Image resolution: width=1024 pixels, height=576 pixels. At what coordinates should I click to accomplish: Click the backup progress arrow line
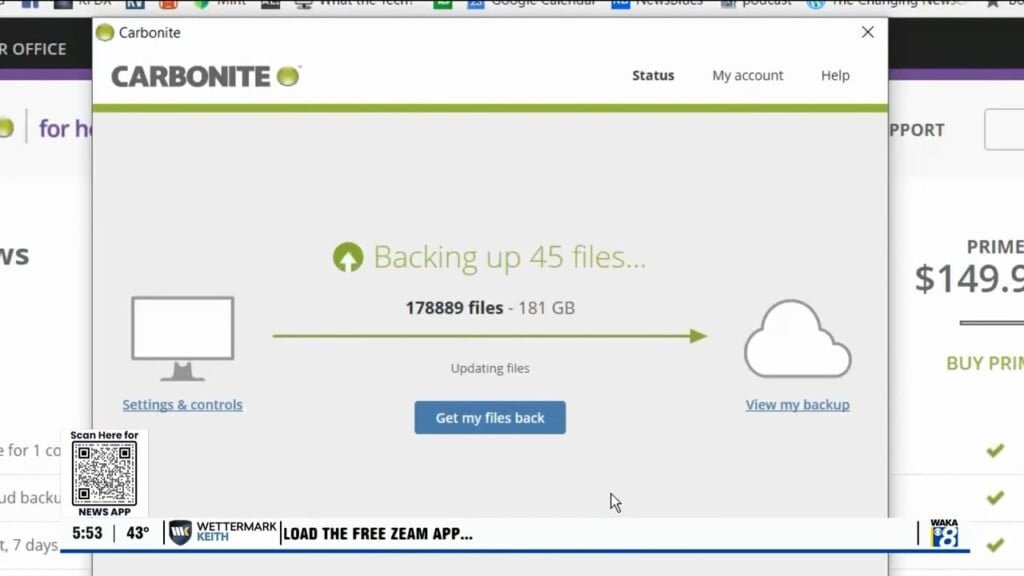tap(490, 336)
